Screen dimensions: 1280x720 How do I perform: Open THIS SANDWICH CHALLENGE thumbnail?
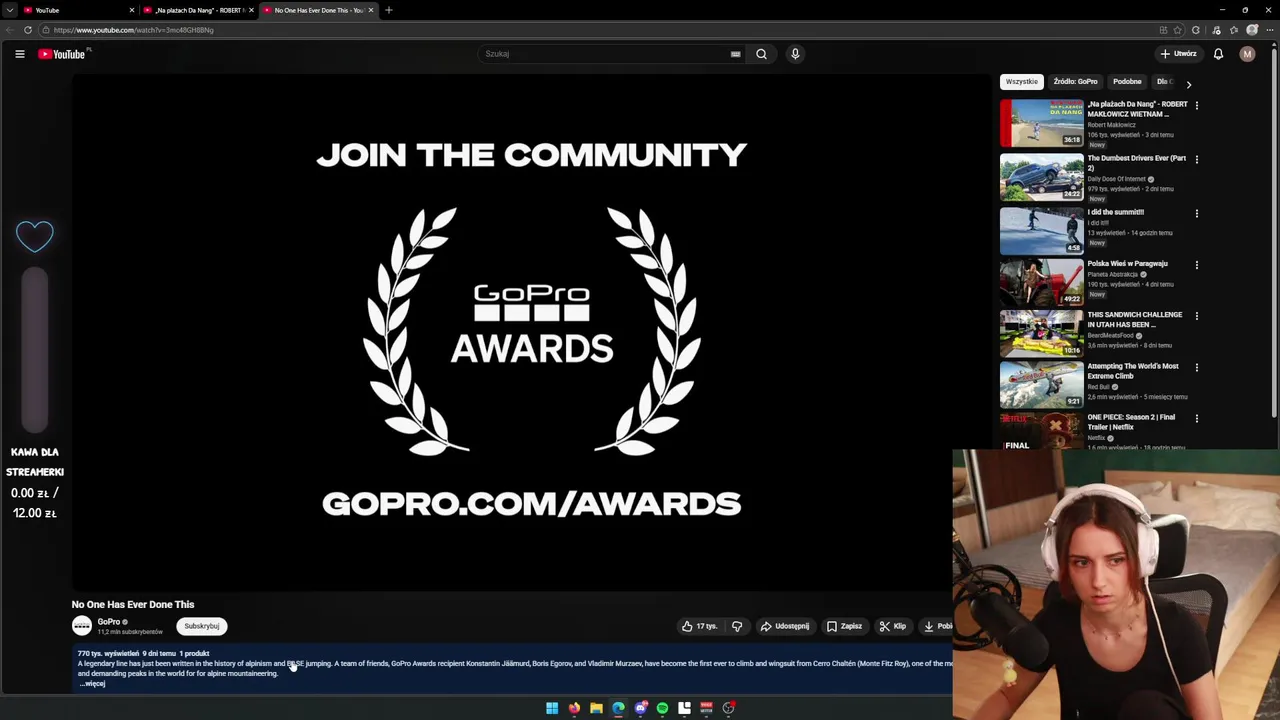[x=1041, y=333]
